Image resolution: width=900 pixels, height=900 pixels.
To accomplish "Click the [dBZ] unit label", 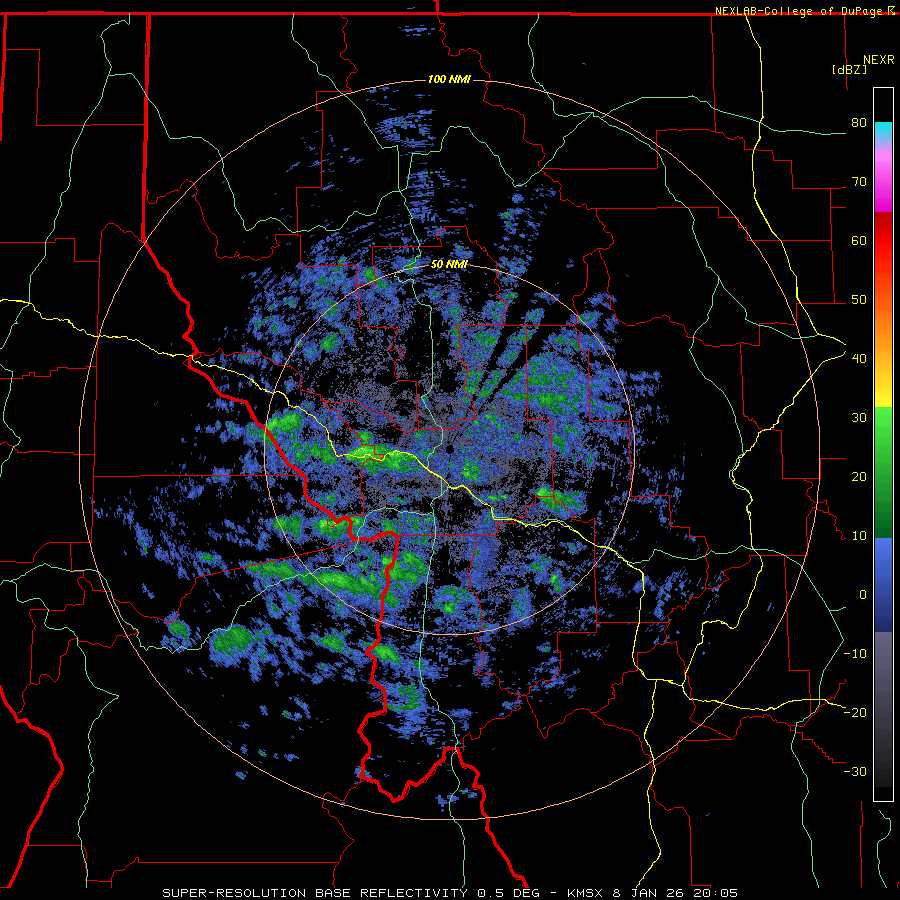I will point(849,69).
